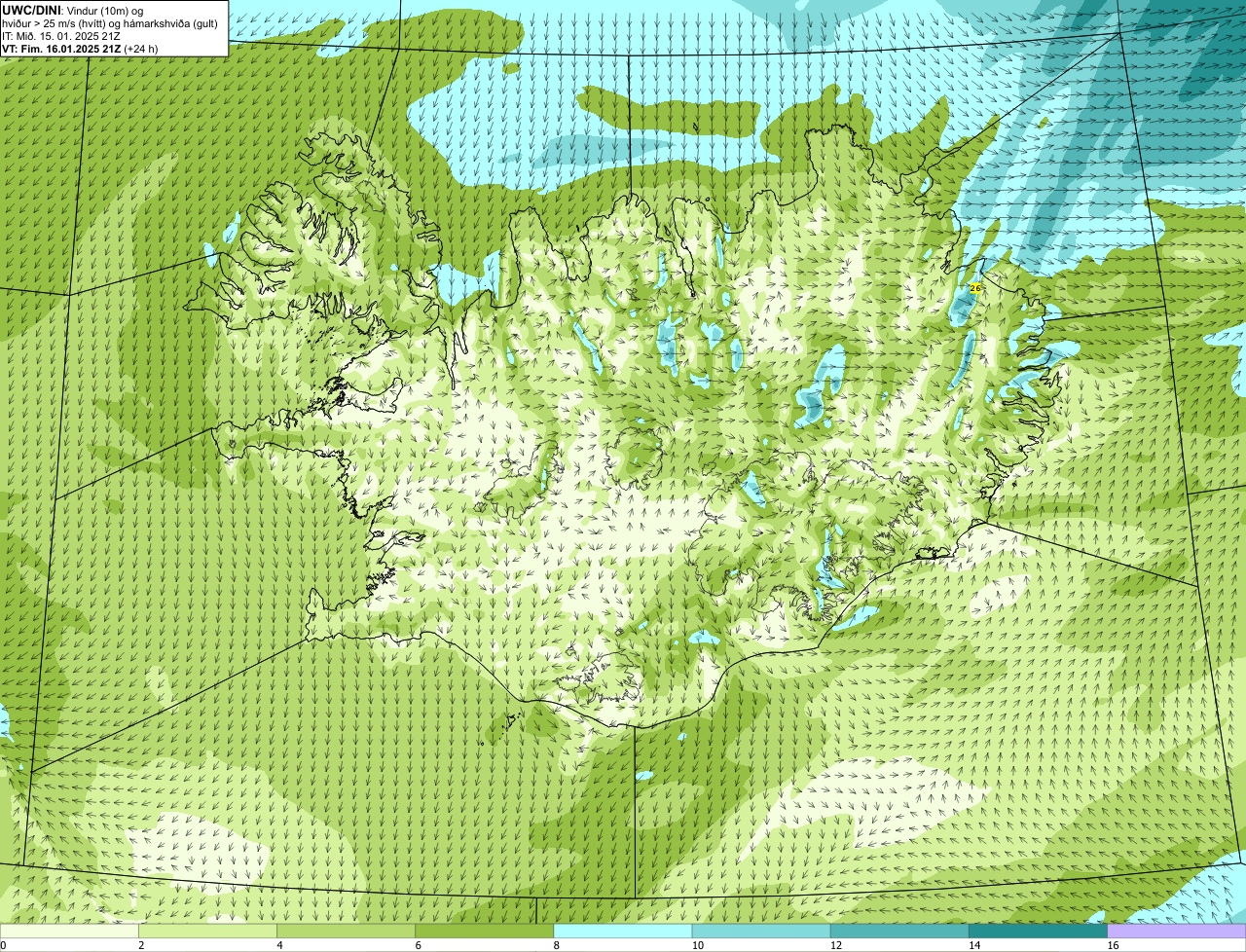This screenshot has width=1246, height=952.
Task: Click the '0' scale label
Action: (x=3, y=945)
